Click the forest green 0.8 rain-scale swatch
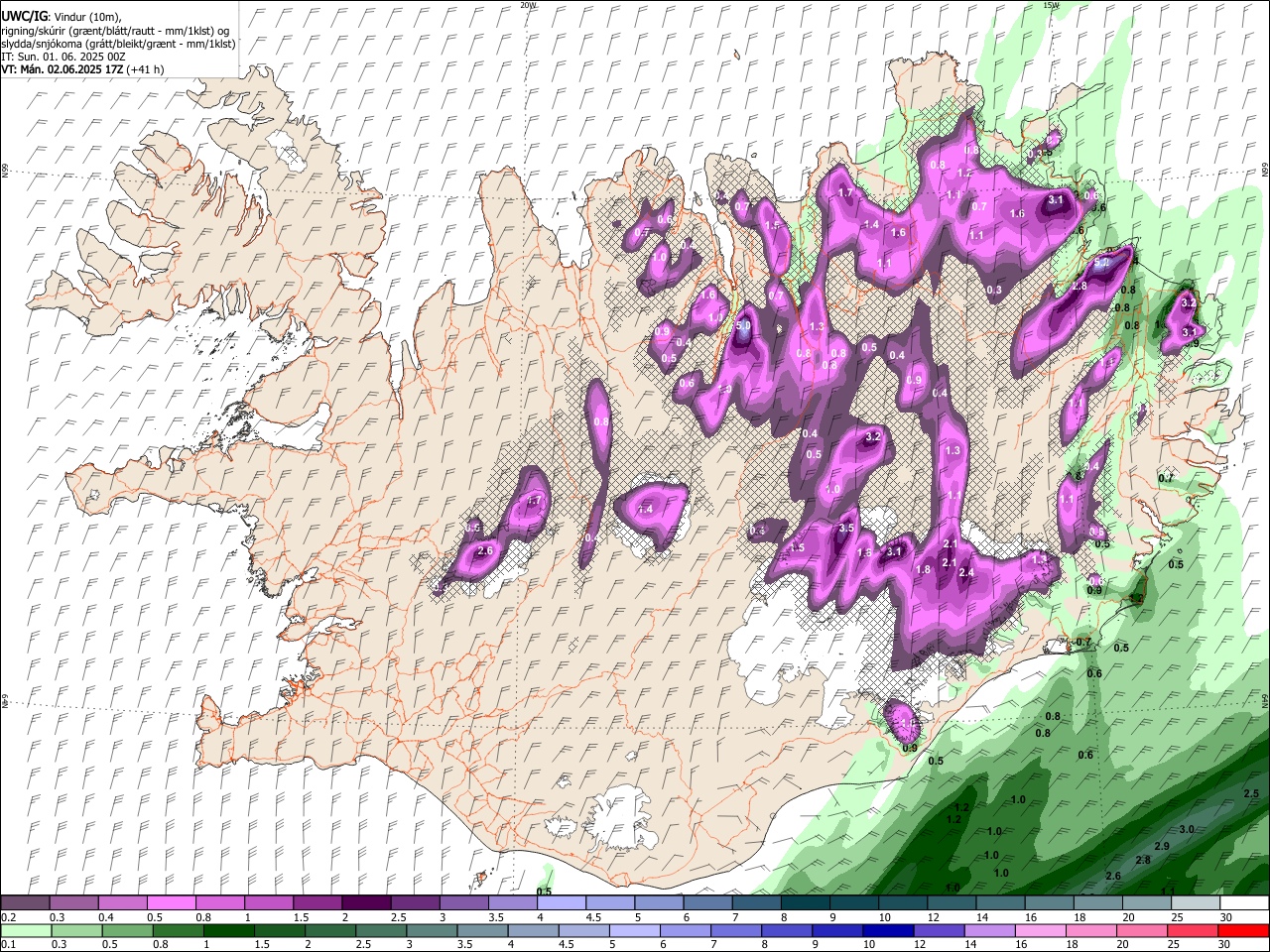Image resolution: width=1270 pixels, height=952 pixels. 178,930
